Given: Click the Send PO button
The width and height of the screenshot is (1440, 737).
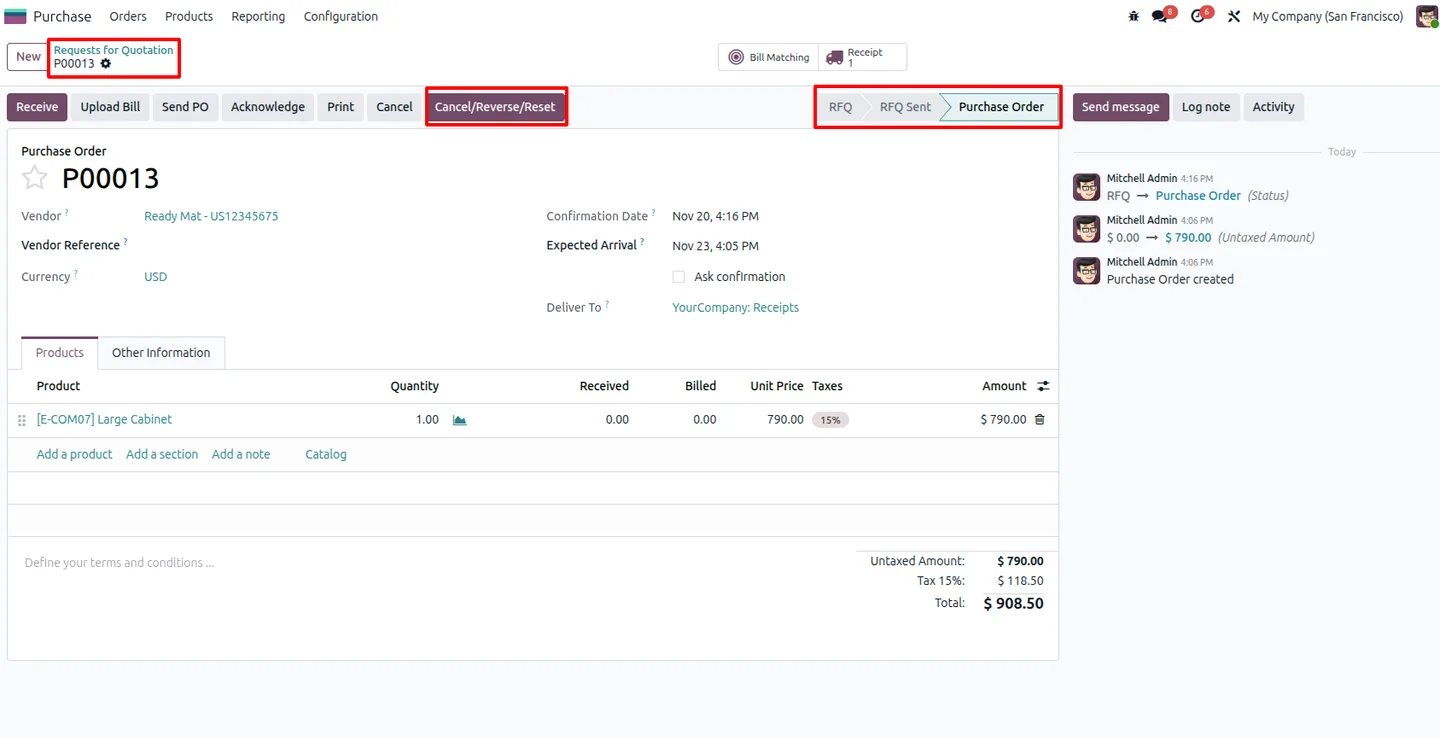Looking at the screenshot, I should 185,107.
